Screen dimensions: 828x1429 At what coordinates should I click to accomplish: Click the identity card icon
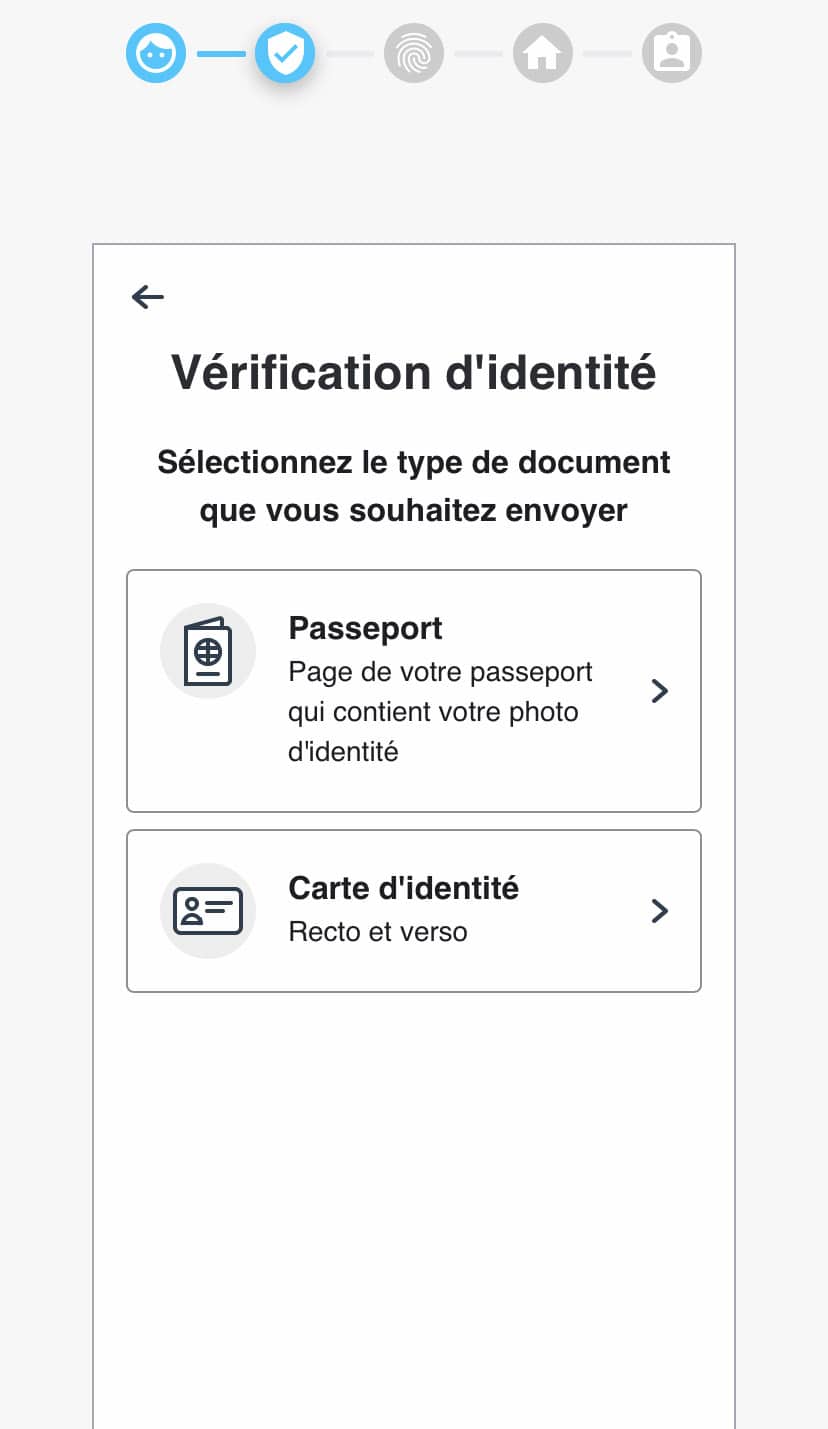[208, 911]
